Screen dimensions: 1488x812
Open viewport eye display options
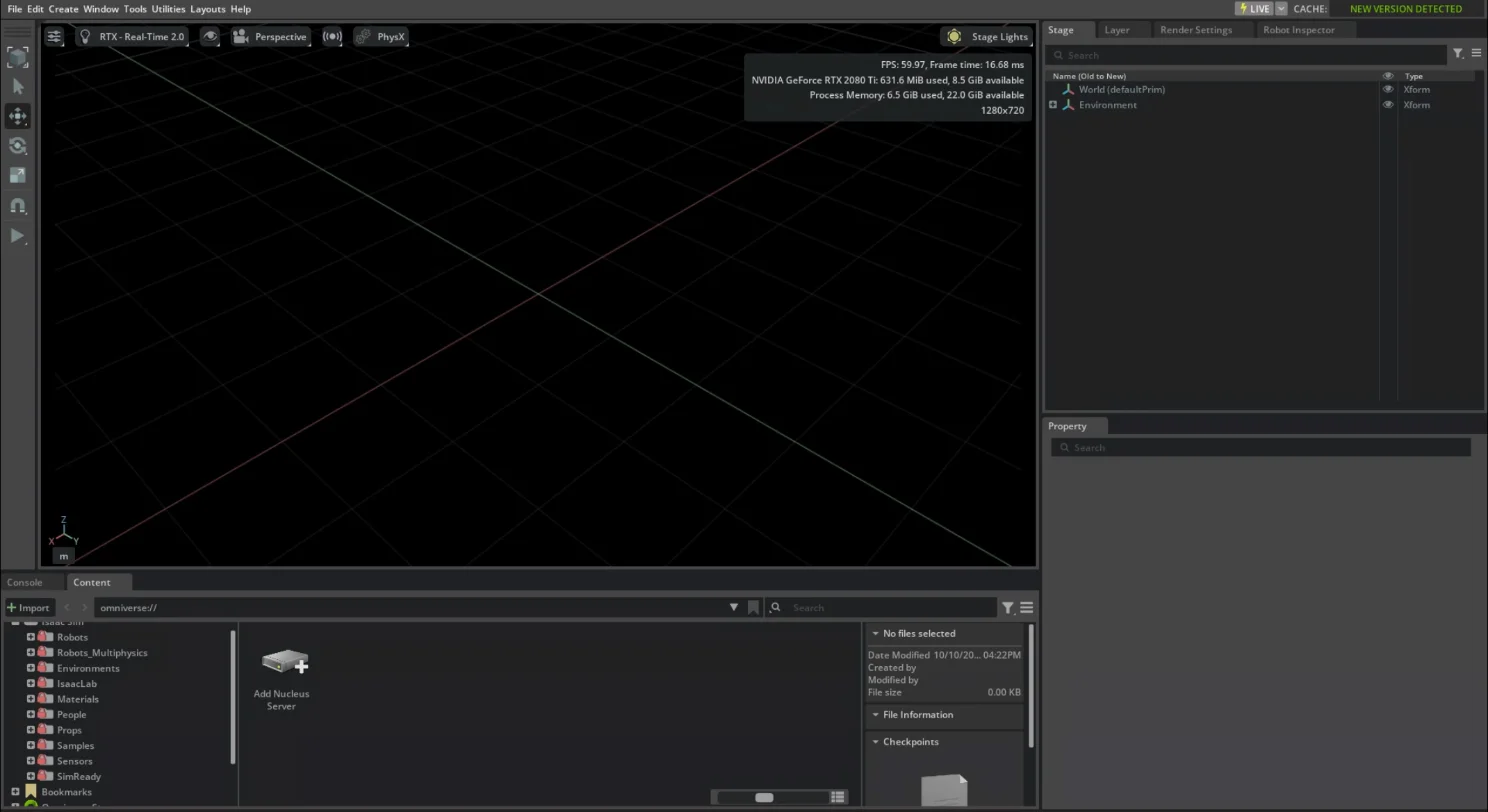(210, 37)
